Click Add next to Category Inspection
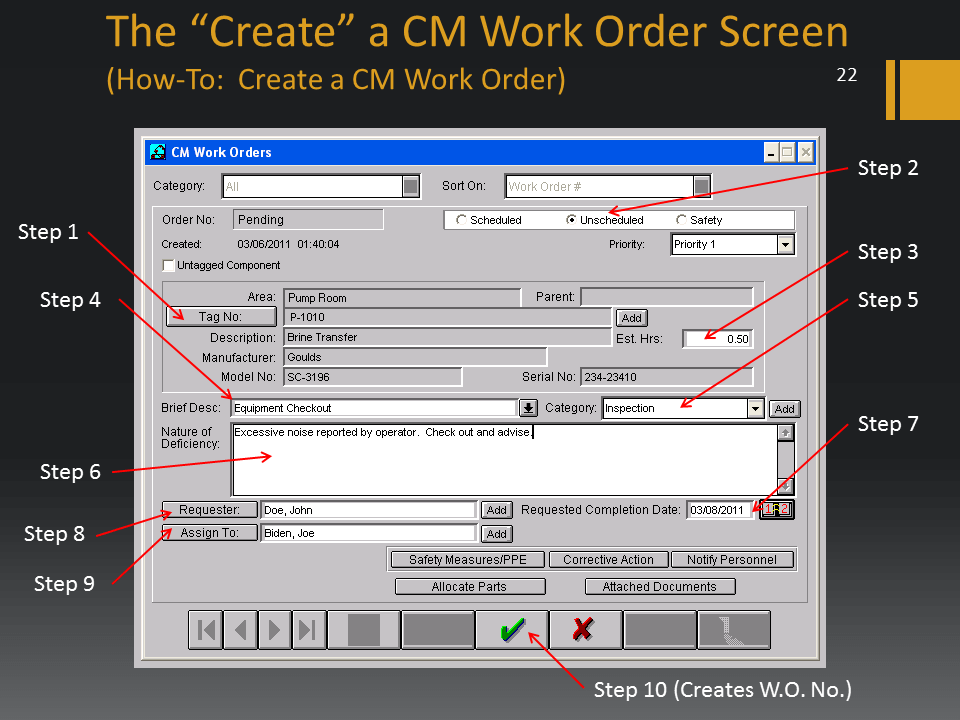Image resolution: width=960 pixels, height=720 pixels. pos(784,409)
